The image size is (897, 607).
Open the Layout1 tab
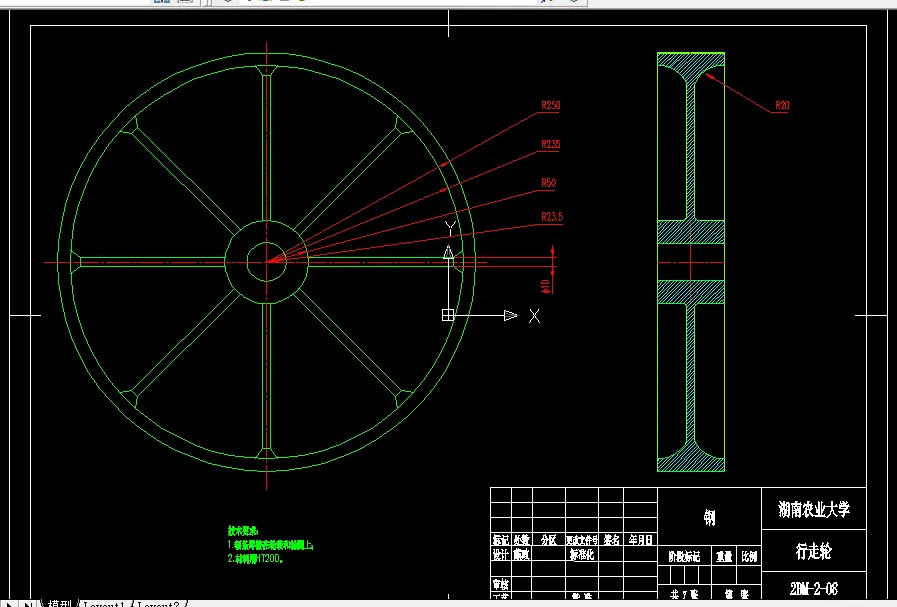point(104,604)
